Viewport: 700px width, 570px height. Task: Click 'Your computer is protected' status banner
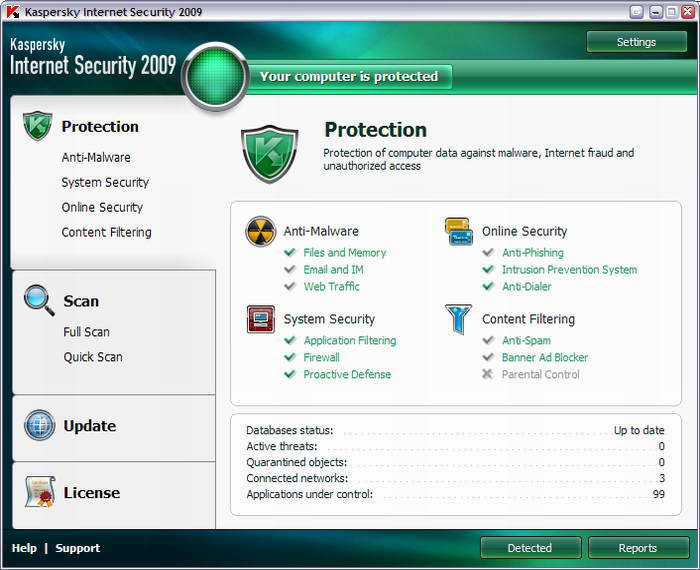click(349, 77)
